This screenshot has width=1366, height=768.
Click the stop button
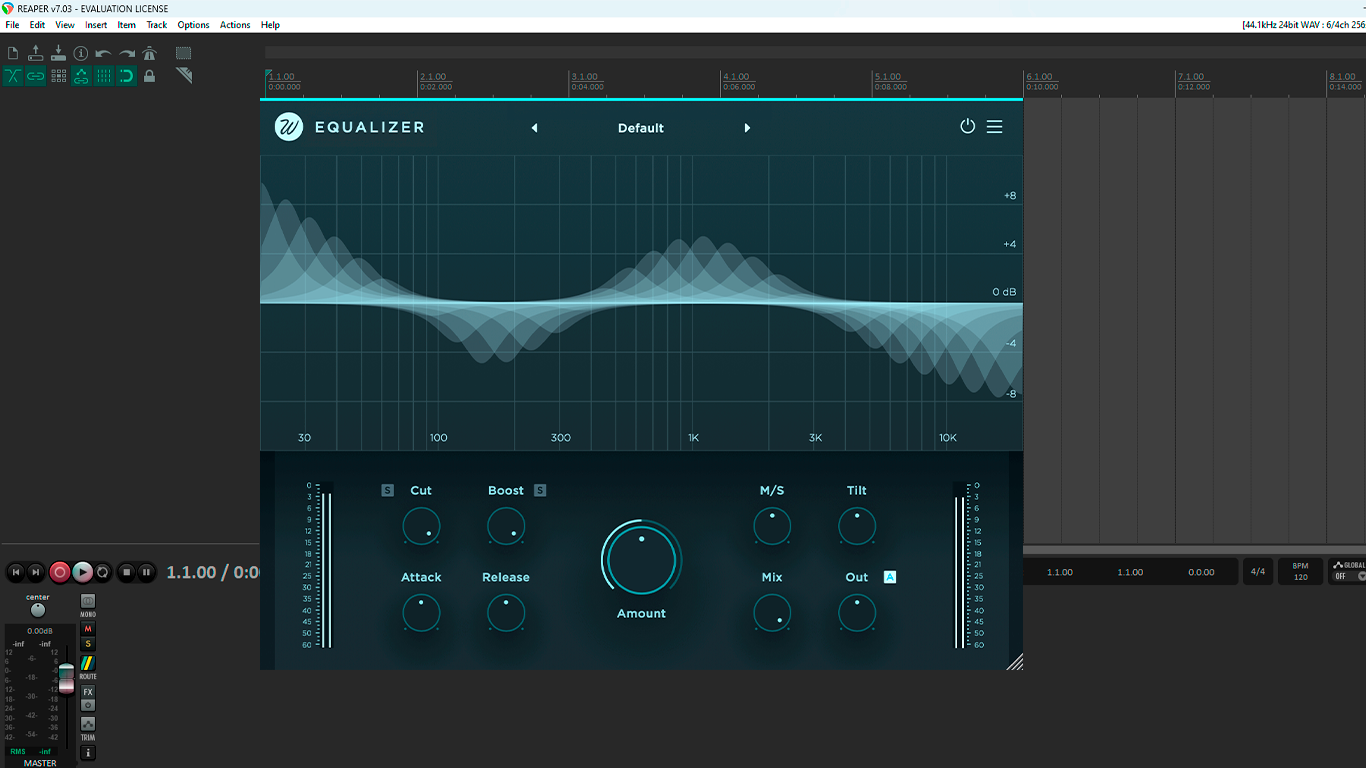click(126, 572)
